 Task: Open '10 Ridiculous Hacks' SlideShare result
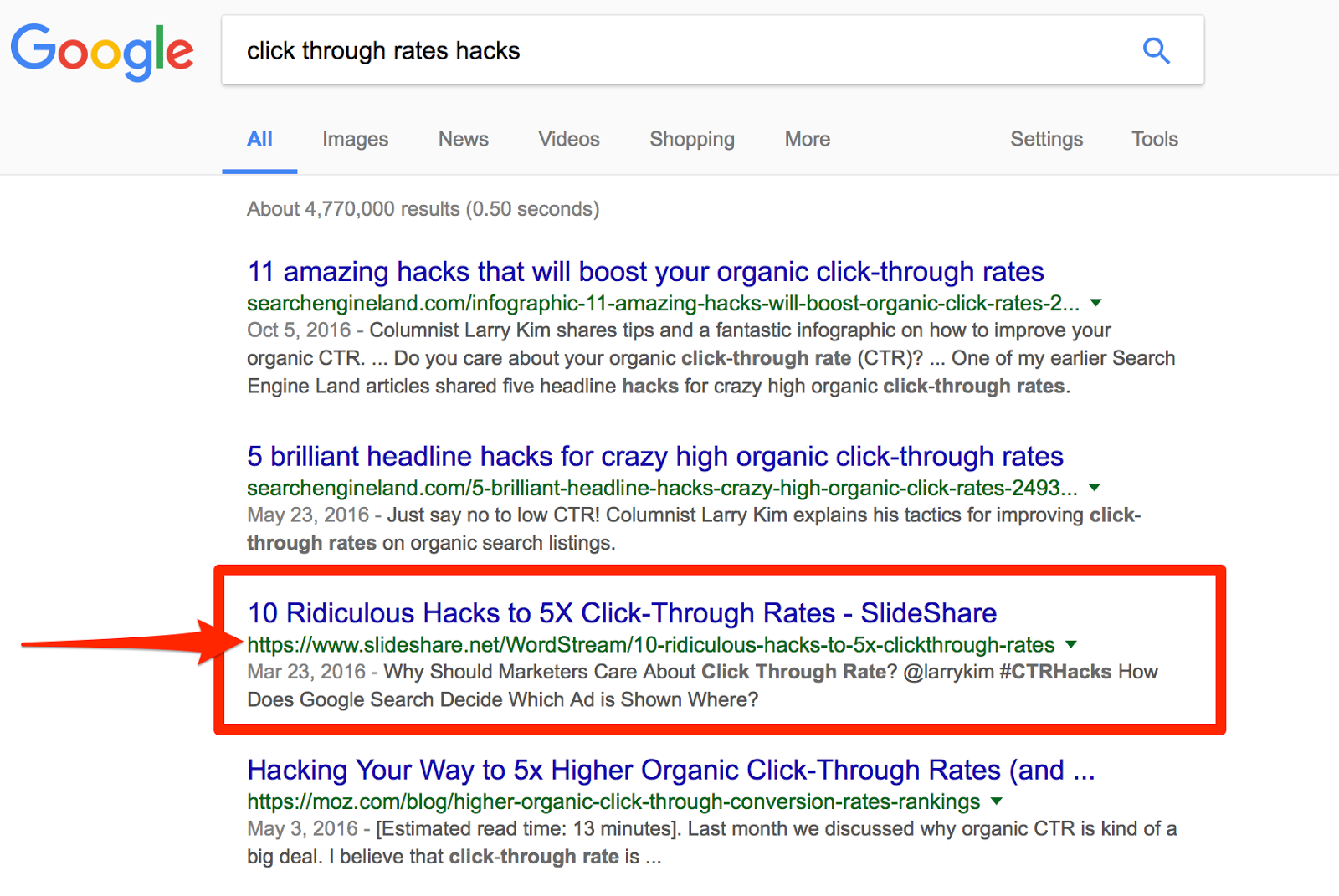coord(622,613)
